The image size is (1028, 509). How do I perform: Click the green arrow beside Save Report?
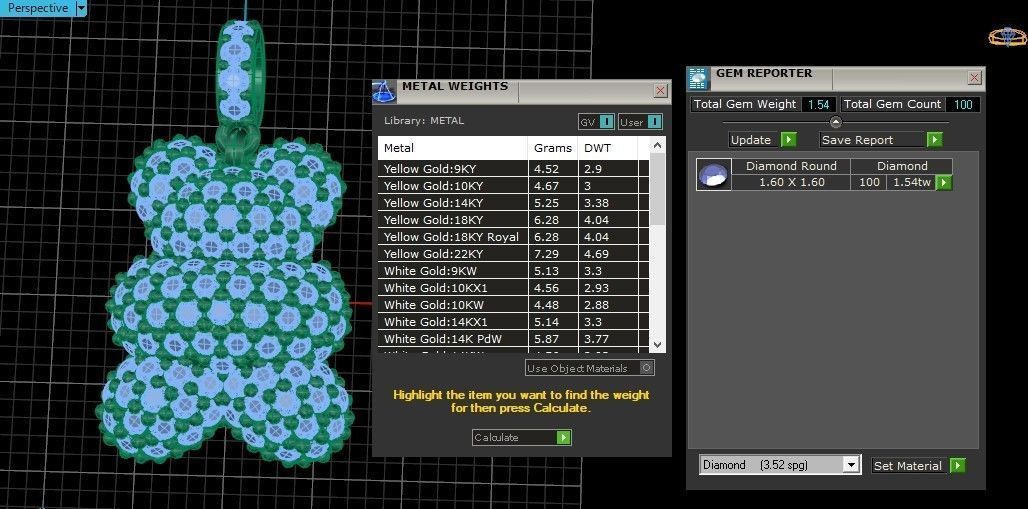pyautogui.click(x=934, y=140)
